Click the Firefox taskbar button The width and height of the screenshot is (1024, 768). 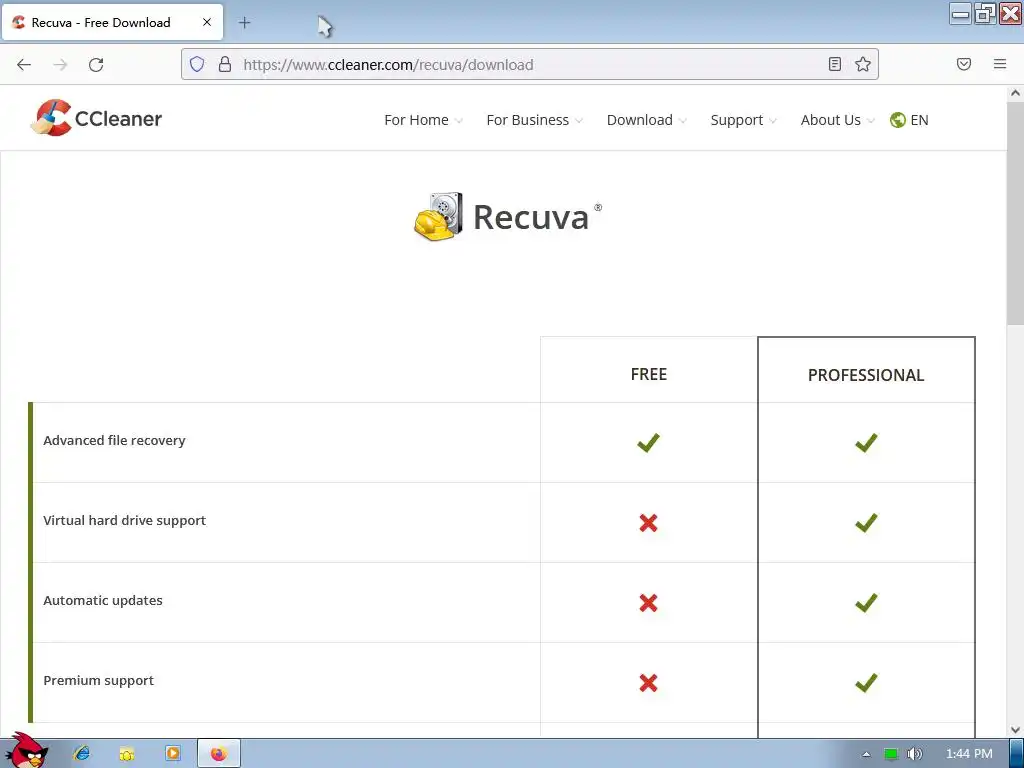pos(219,754)
